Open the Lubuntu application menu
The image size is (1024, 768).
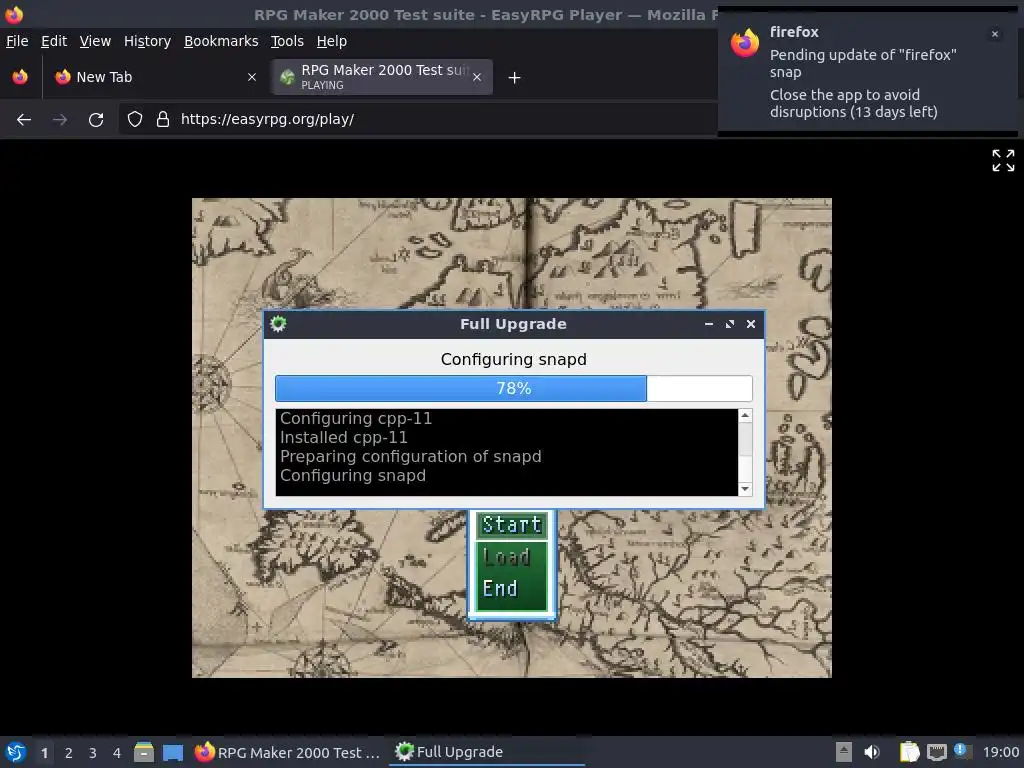coord(16,752)
